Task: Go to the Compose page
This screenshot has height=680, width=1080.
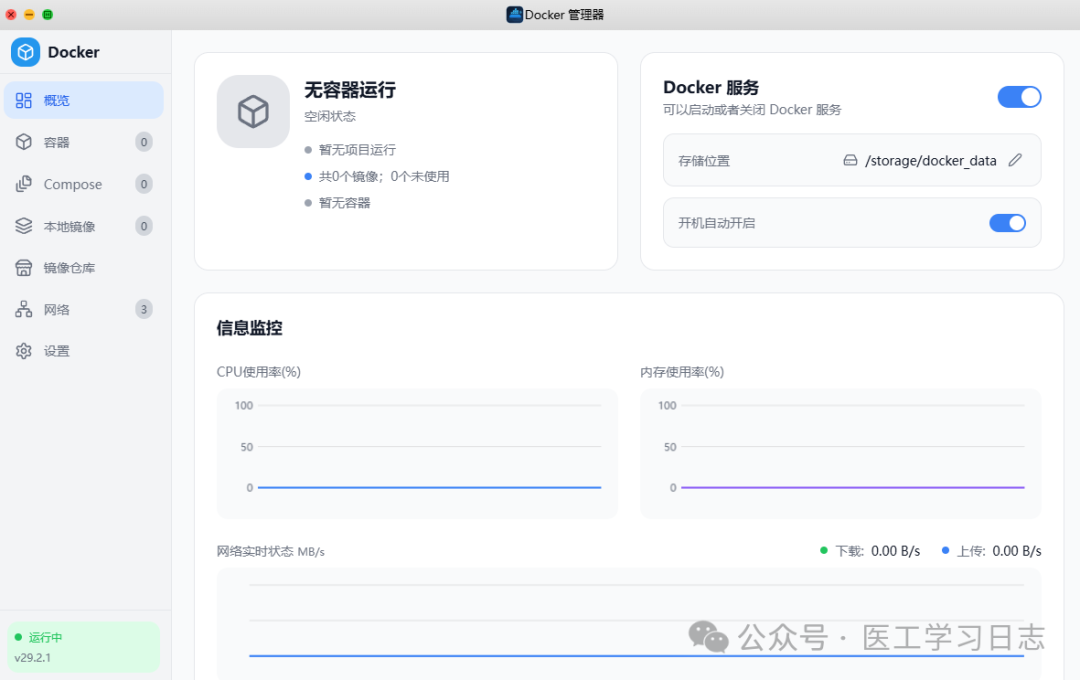Action: (x=84, y=184)
